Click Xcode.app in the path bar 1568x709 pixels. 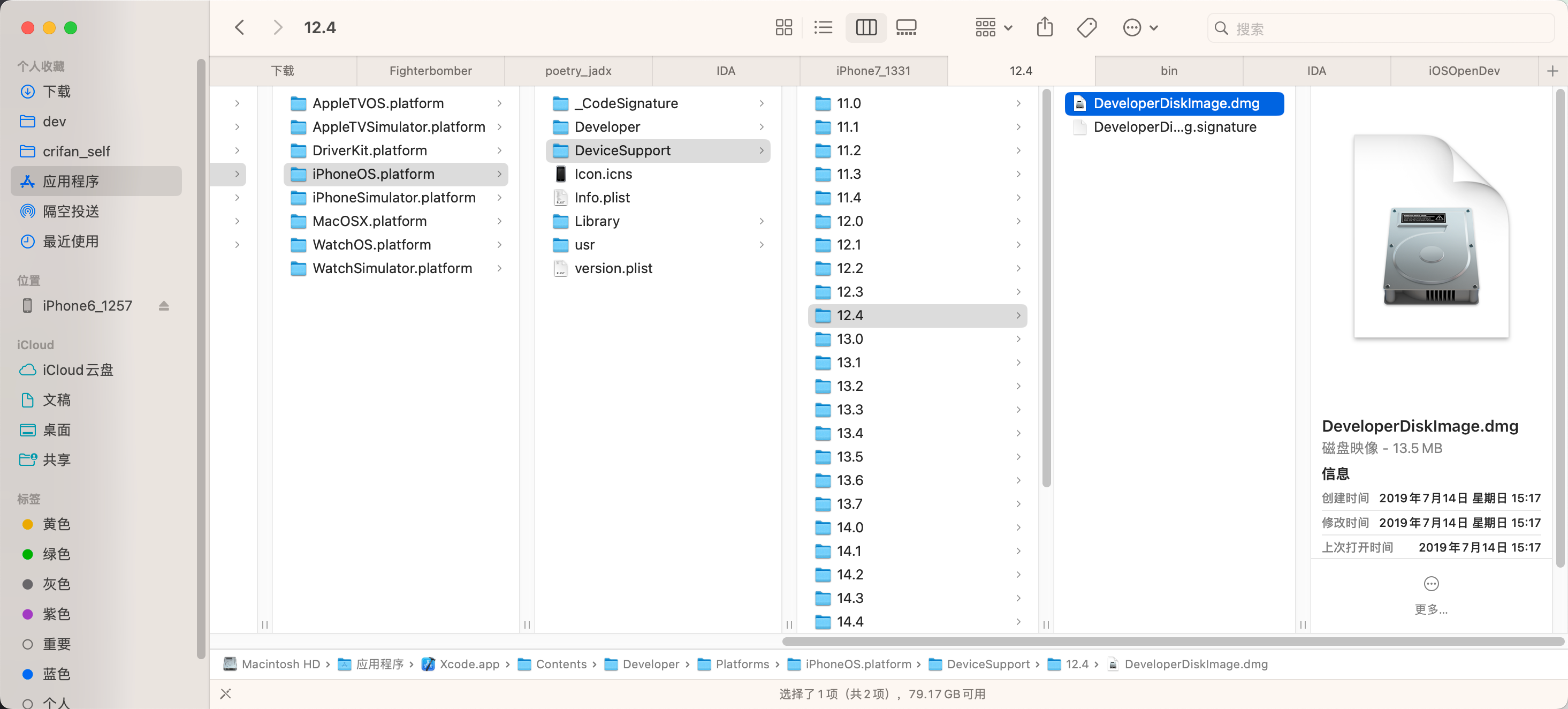[461, 665]
